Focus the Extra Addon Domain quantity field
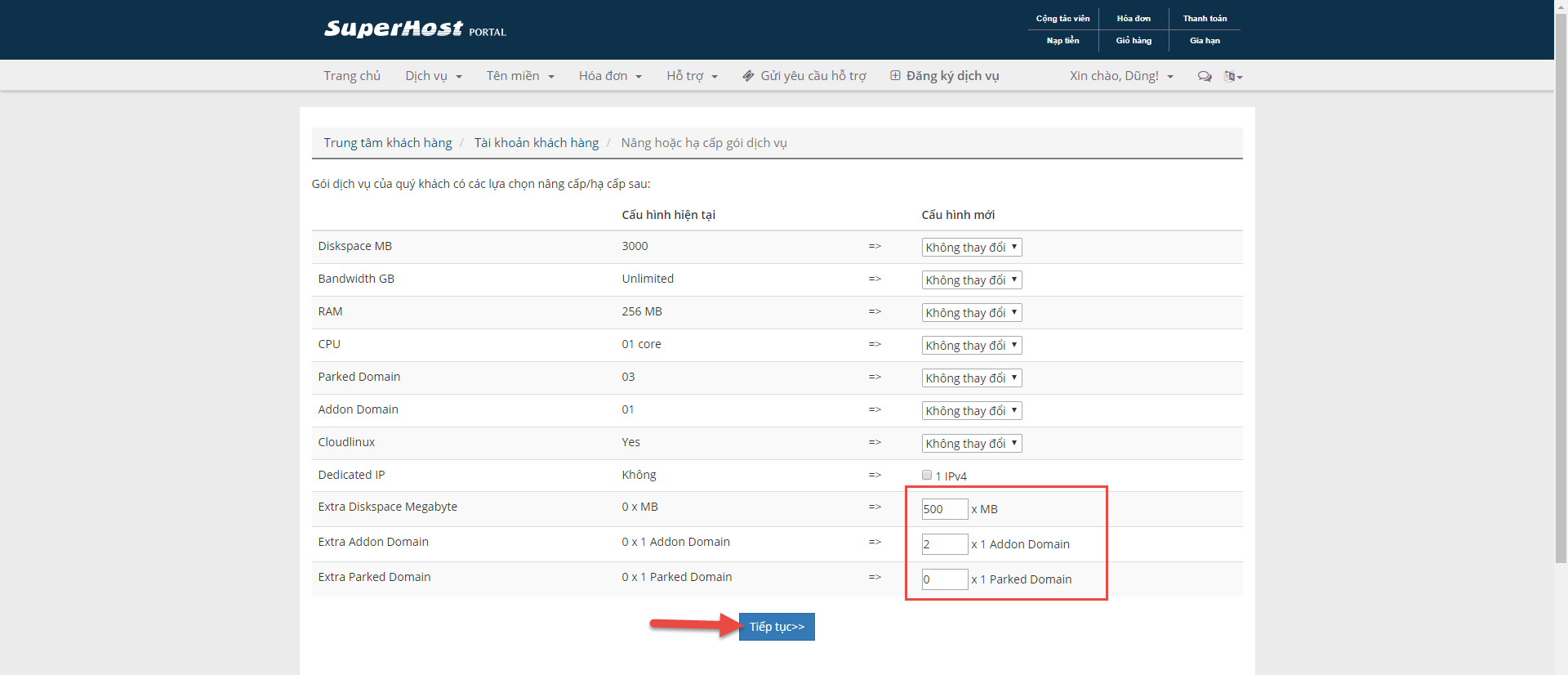Screen dimensions: 1568x675 [945, 544]
